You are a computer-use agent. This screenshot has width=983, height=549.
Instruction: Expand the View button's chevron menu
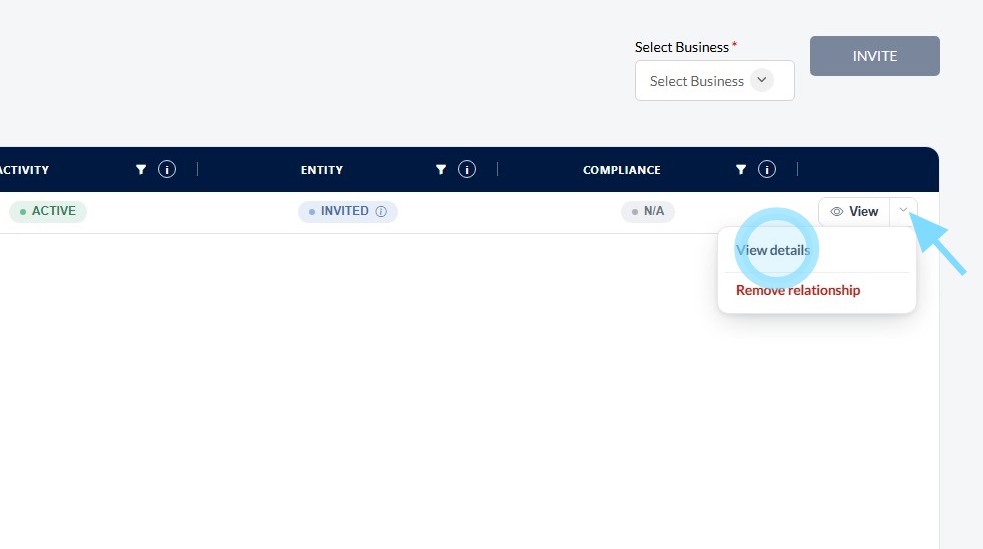click(903, 211)
